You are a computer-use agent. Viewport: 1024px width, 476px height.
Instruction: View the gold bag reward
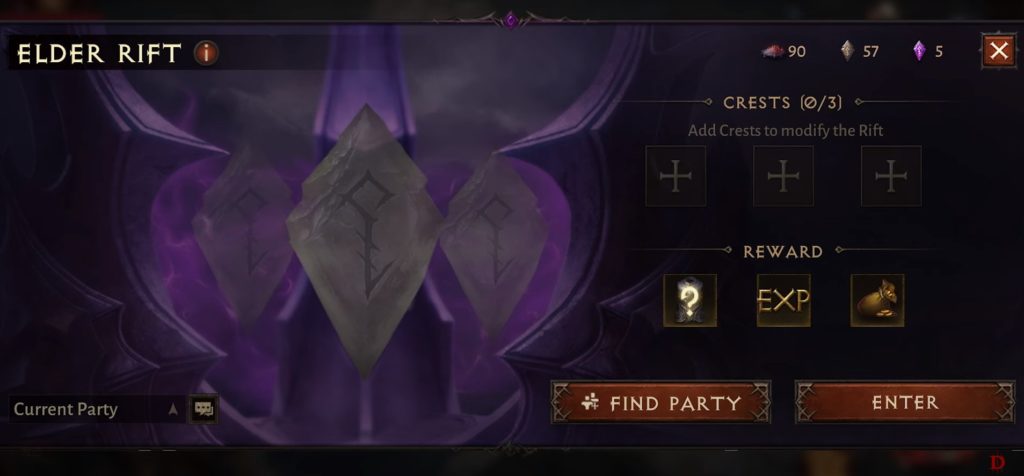(877, 300)
